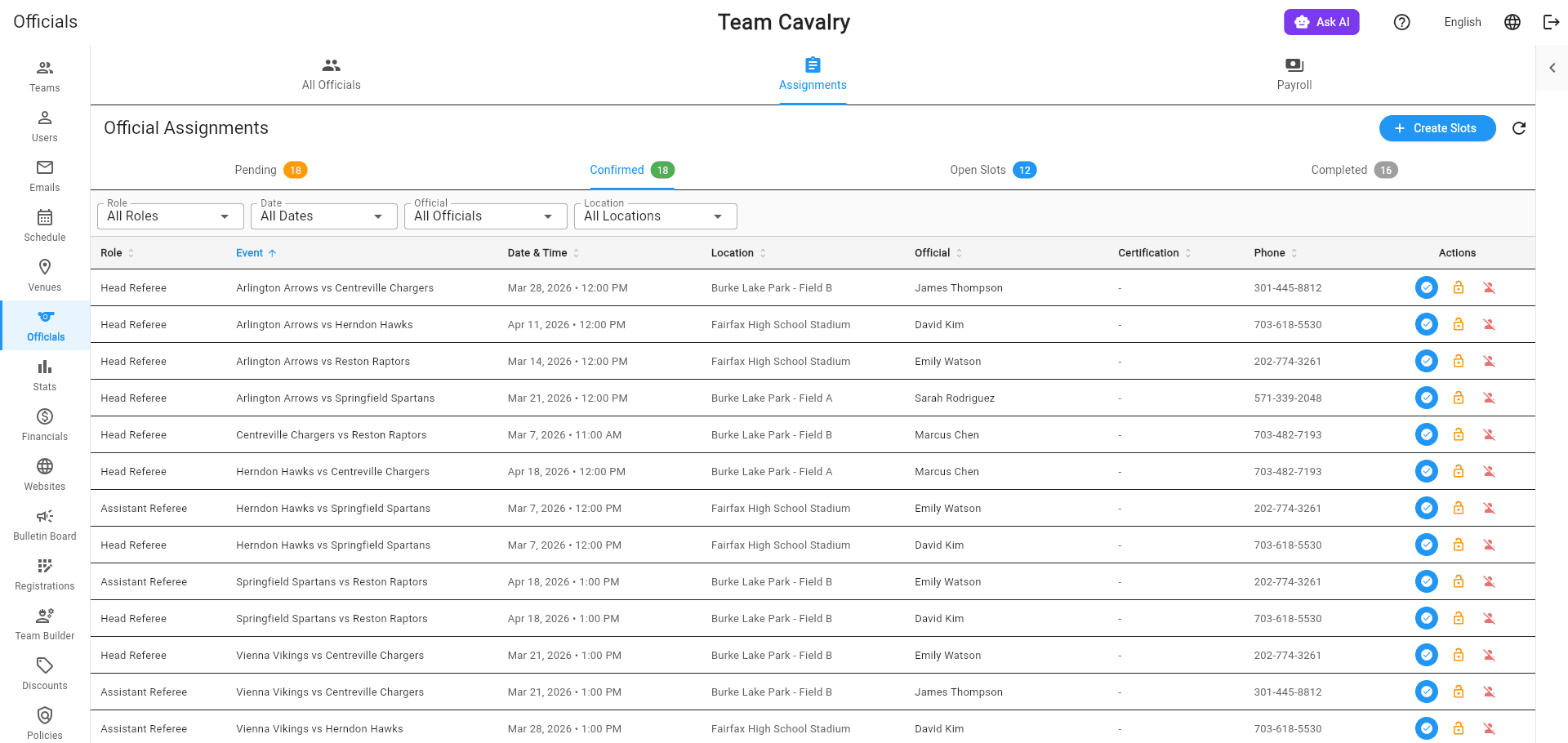This screenshot has height=743, width=1568.
Task: Open Websites in the sidebar
Action: [45, 475]
